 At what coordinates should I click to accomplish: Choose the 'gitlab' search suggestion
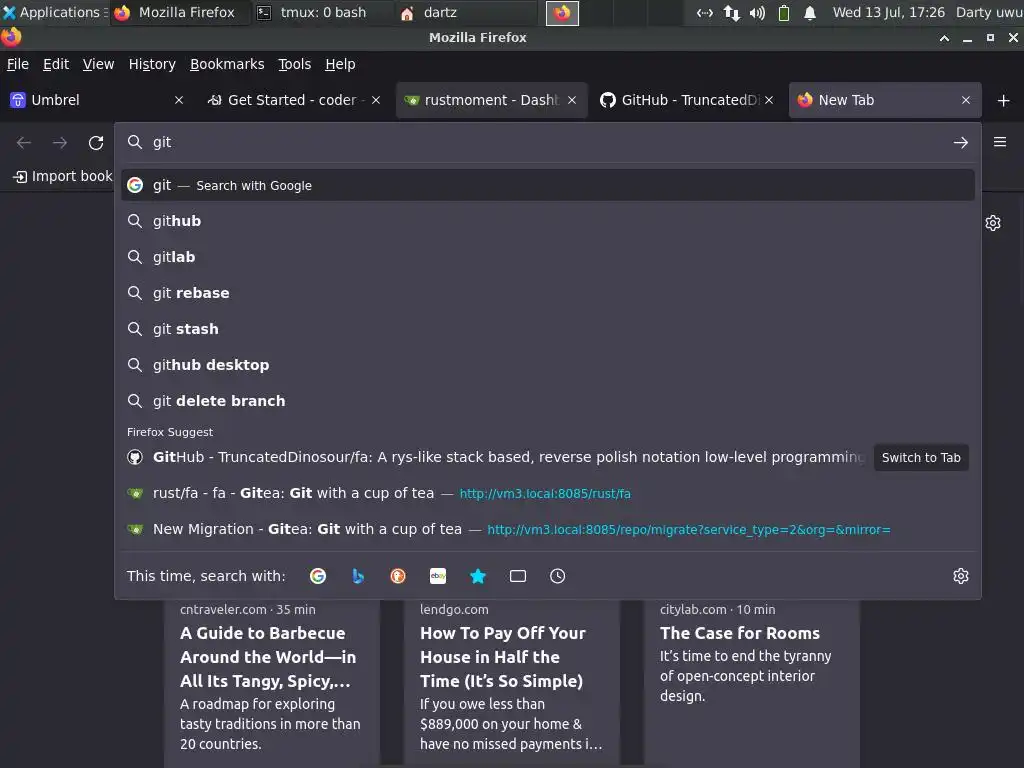[547, 257]
